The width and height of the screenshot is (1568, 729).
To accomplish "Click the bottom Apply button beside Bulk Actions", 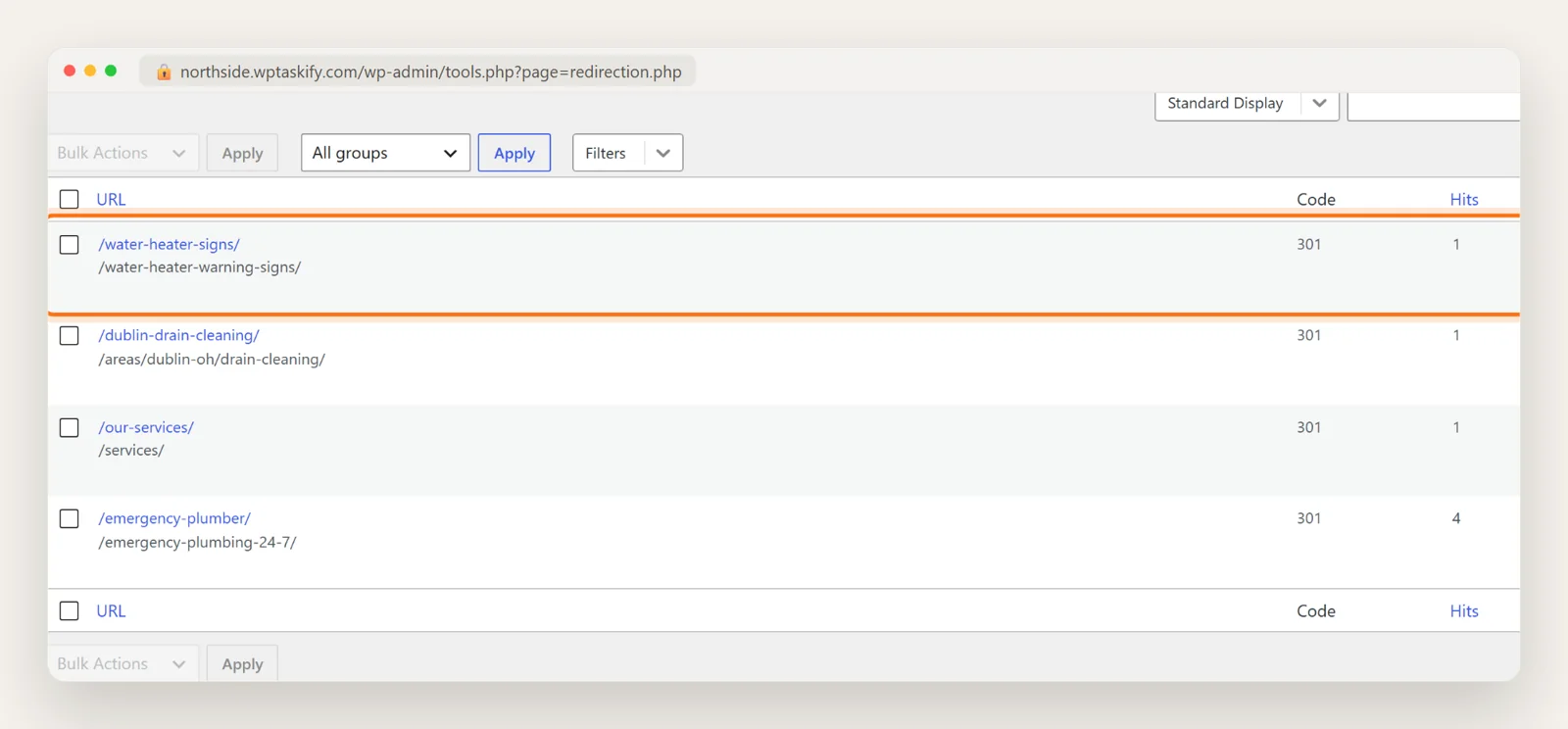I will point(242,663).
